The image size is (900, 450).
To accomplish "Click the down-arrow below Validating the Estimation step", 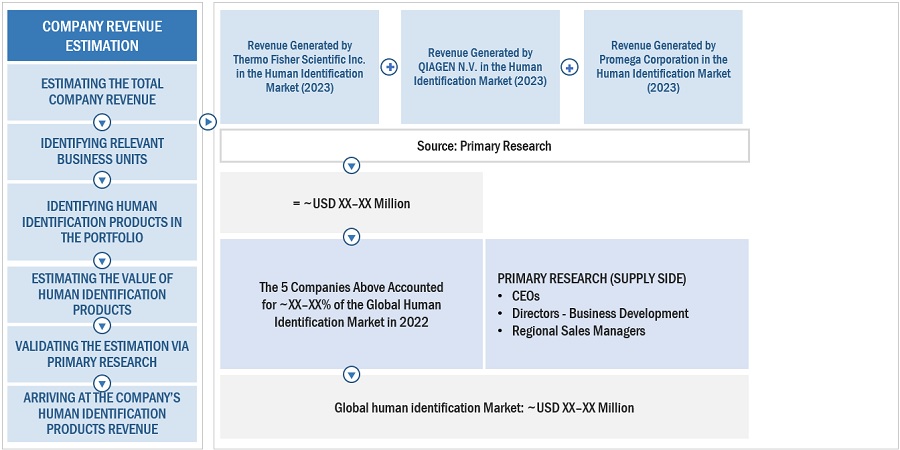I will click(x=101, y=383).
